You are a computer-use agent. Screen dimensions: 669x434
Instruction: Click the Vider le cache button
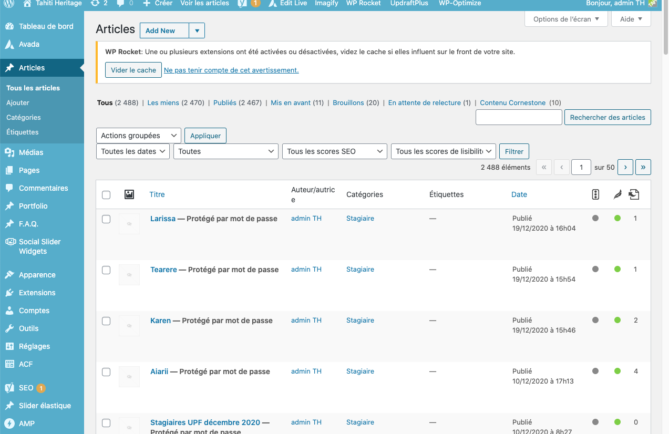pos(134,70)
